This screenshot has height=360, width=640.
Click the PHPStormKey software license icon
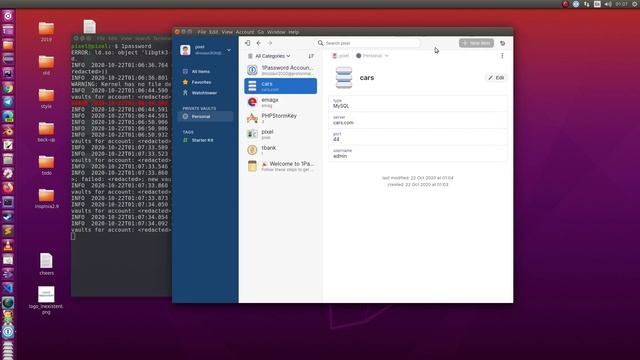(252, 118)
